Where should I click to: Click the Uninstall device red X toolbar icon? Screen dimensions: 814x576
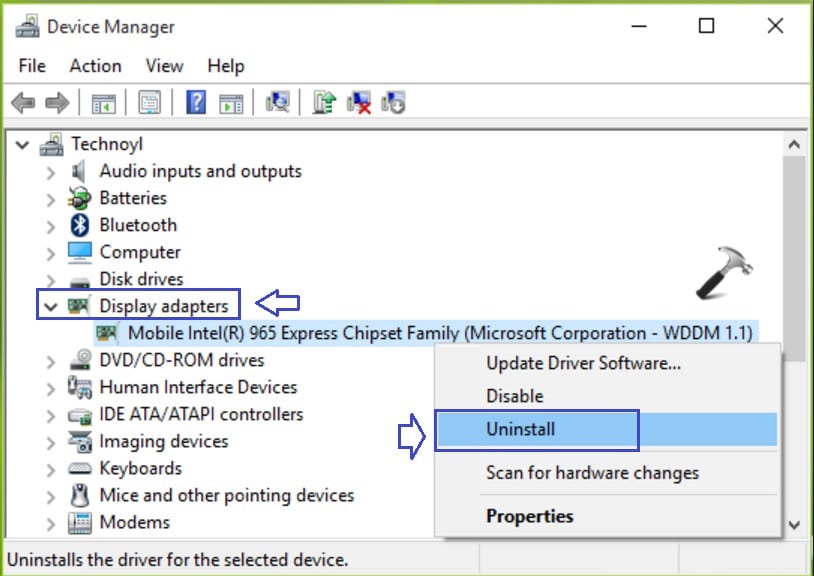click(x=359, y=102)
